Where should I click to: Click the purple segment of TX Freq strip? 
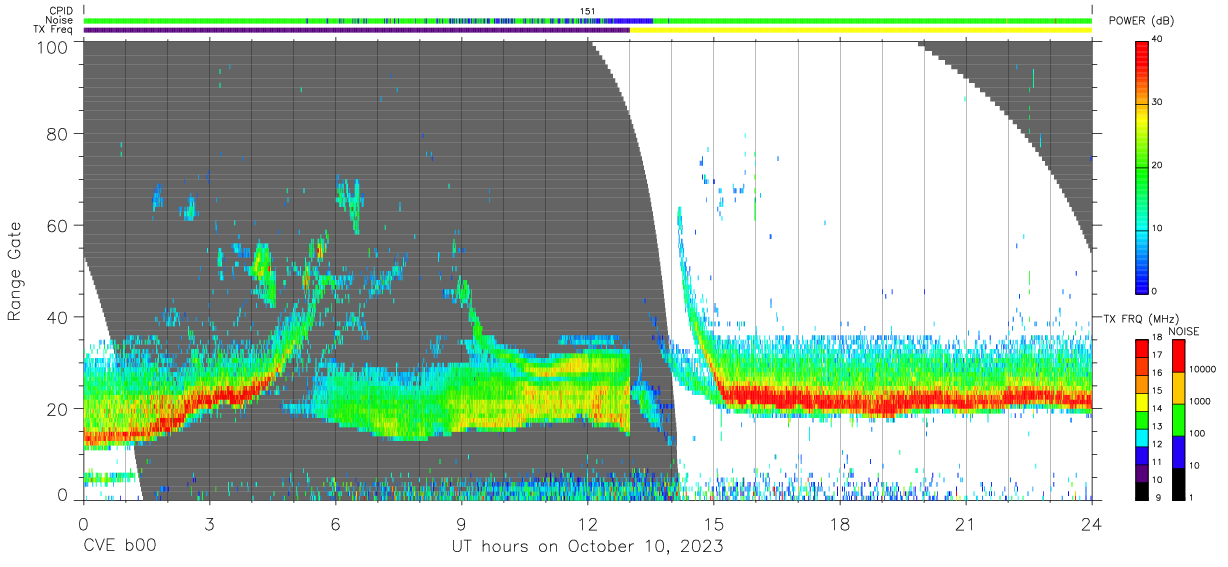pos(357,30)
